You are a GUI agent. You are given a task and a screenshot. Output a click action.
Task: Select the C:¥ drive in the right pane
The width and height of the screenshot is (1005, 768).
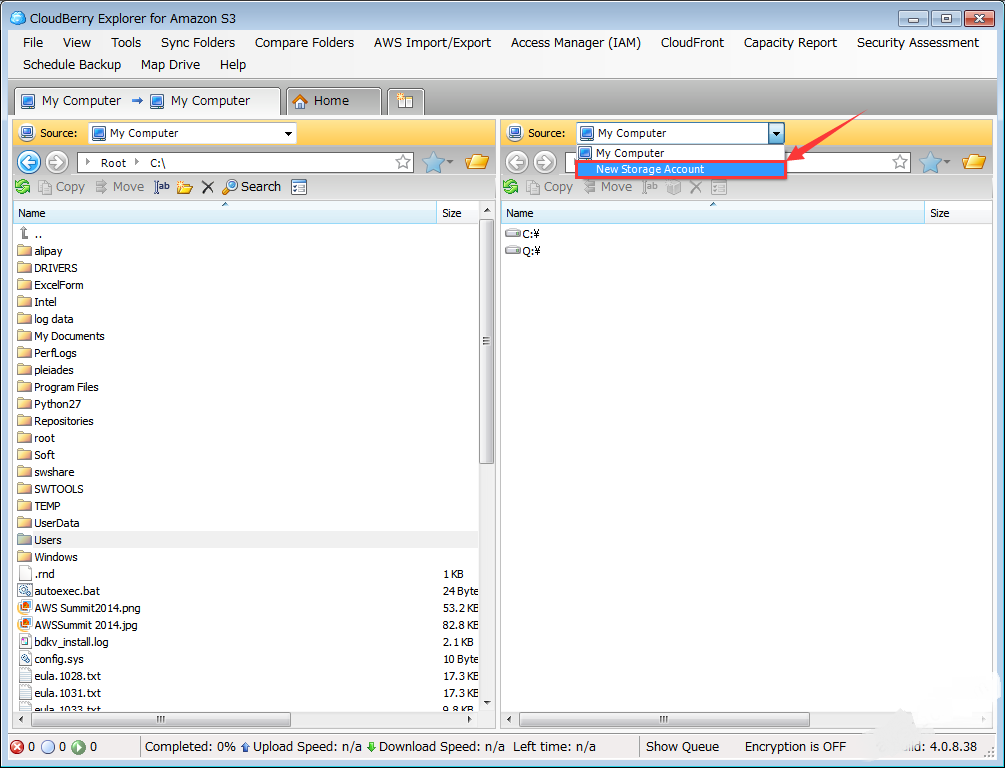coord(523,234)
